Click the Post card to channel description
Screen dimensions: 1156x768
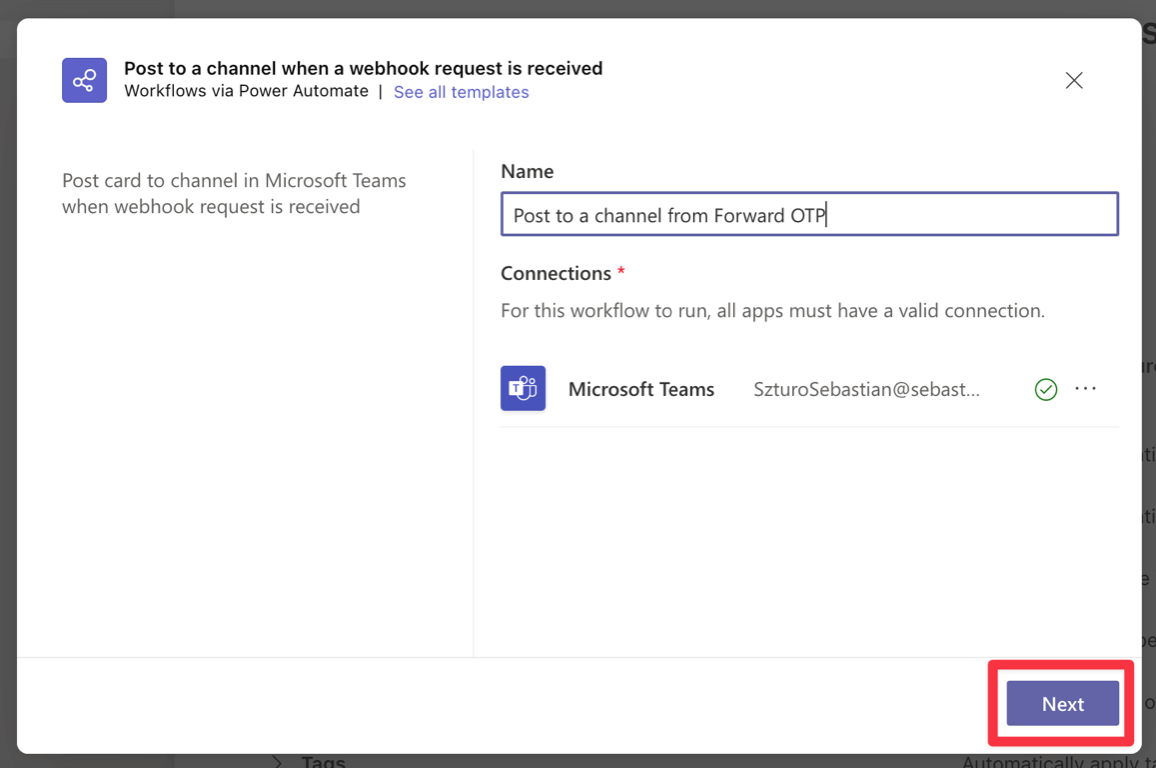234,194
